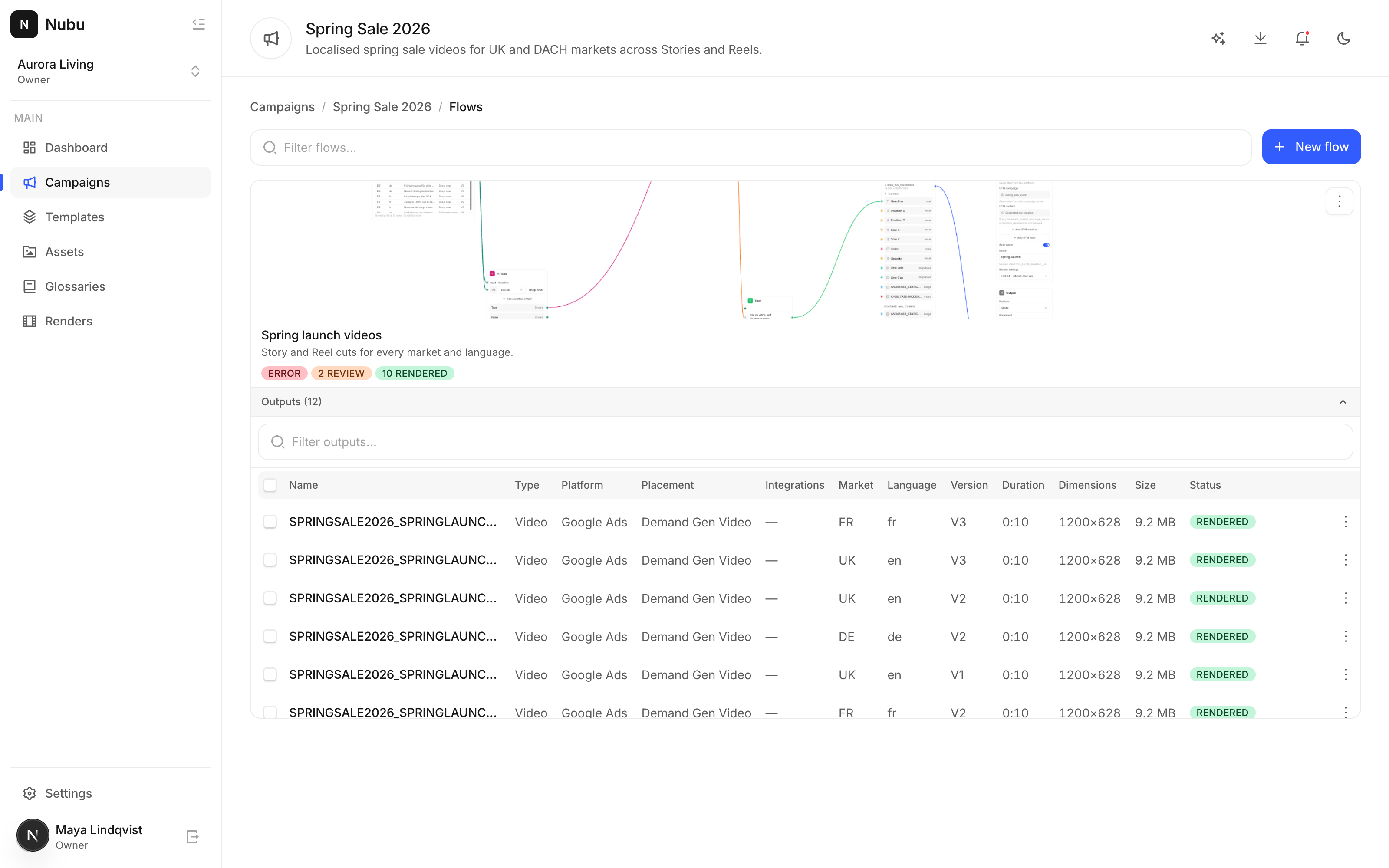1389x868 pixels.
Task: Select all outputs header checkbox
Action: [270, 485]
